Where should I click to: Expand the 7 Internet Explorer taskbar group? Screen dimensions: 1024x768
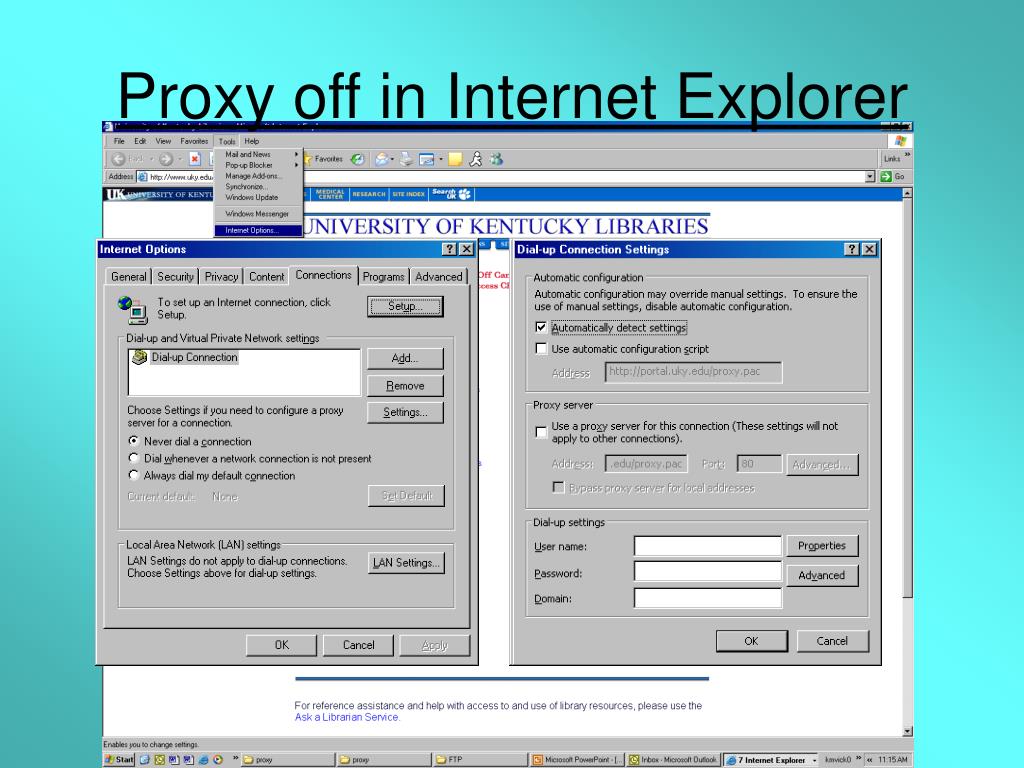point(814,760)
